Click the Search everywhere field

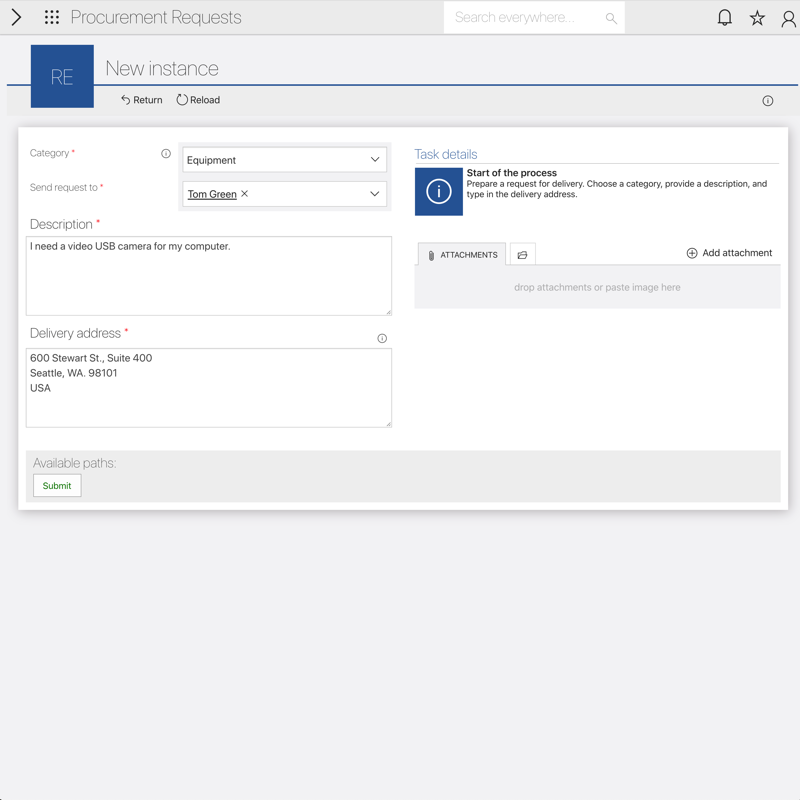pyautogui.click(x=525, y=17)
